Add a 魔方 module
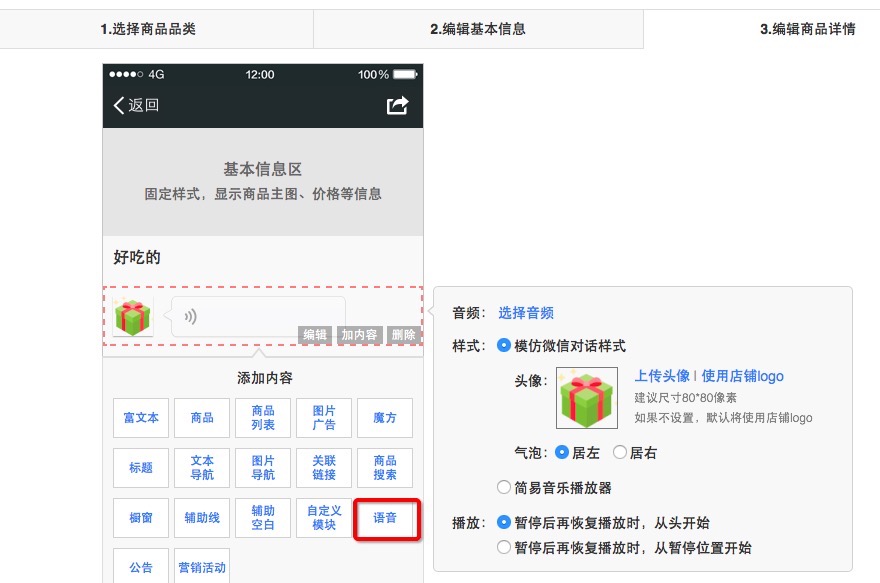The height and width of the screenshot is (583, 880). pyautogui.click(x=385, y=418)
